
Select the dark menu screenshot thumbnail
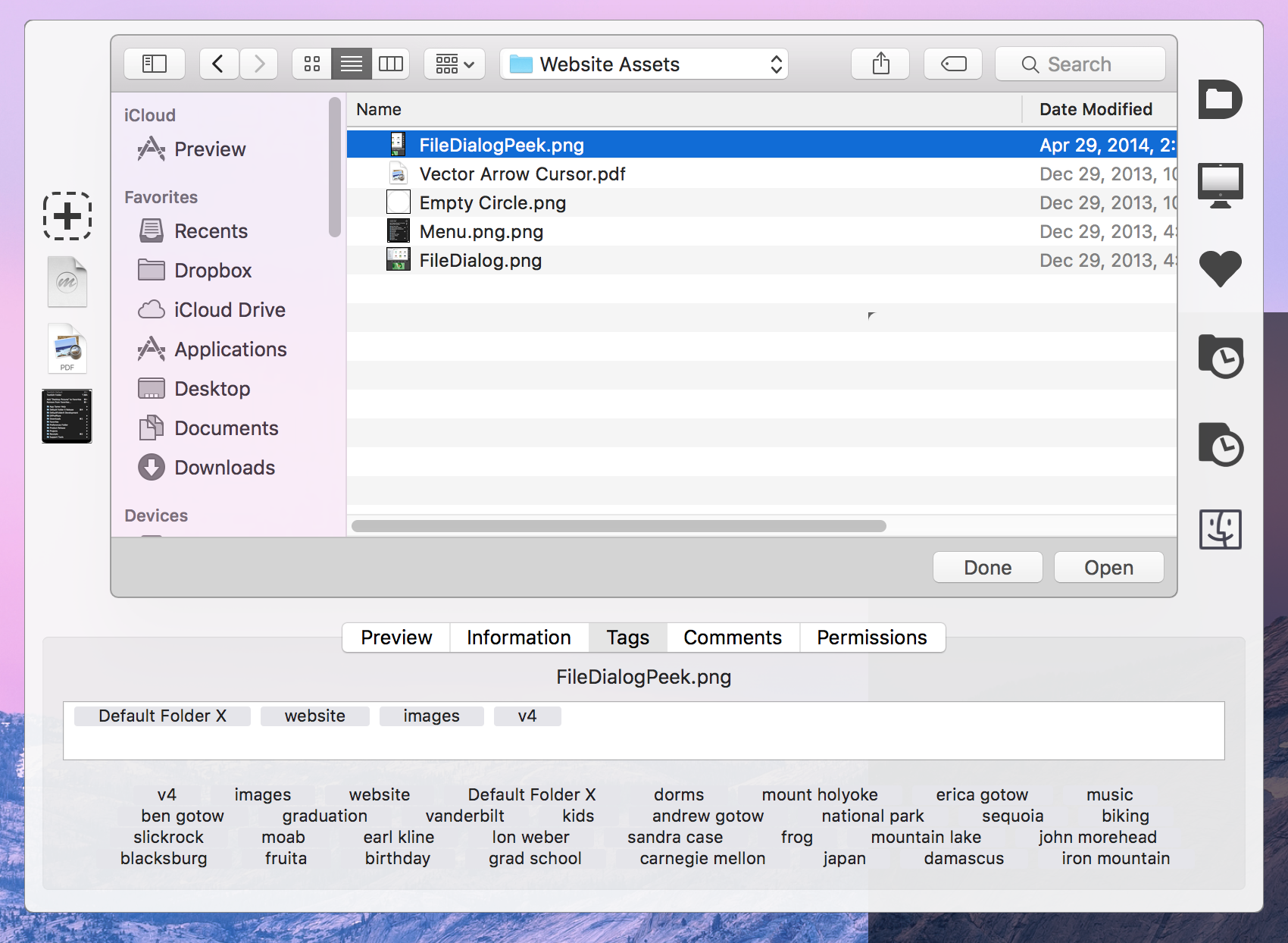pyautogui.click(x=67, y=416)
